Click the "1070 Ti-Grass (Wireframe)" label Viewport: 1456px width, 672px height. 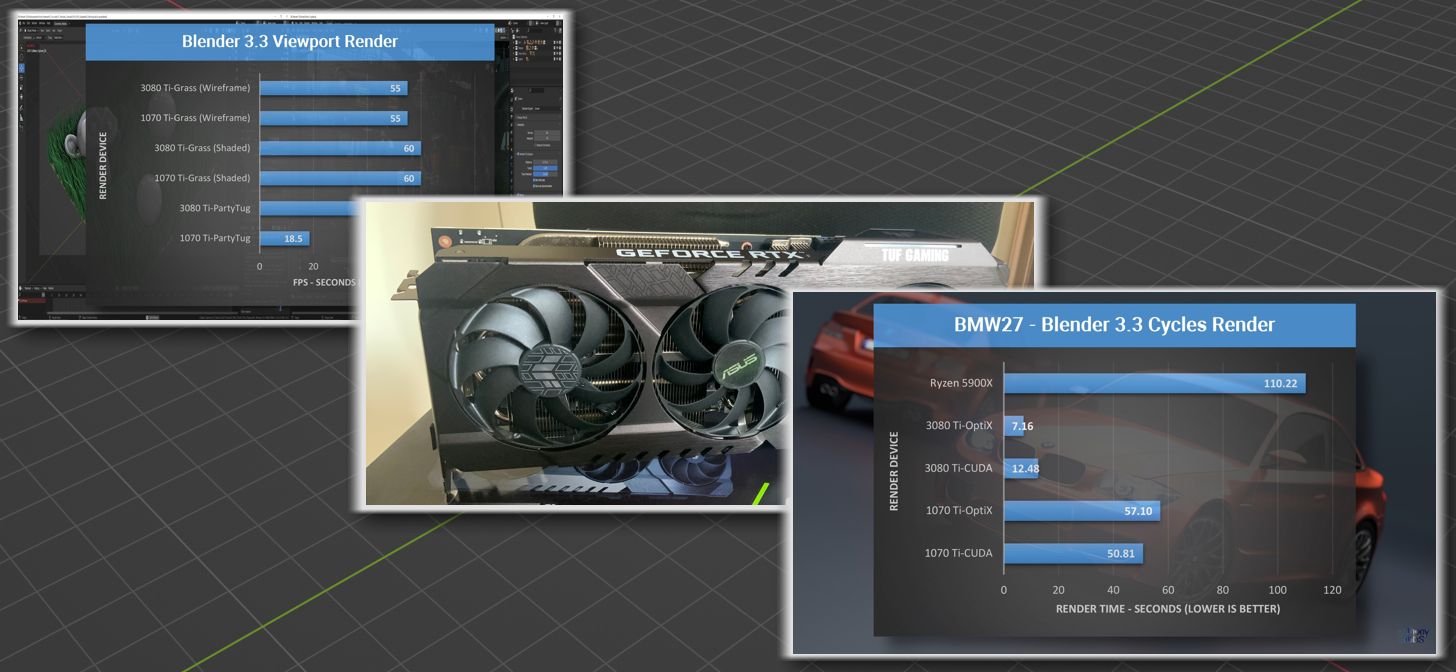pos(195,118)
